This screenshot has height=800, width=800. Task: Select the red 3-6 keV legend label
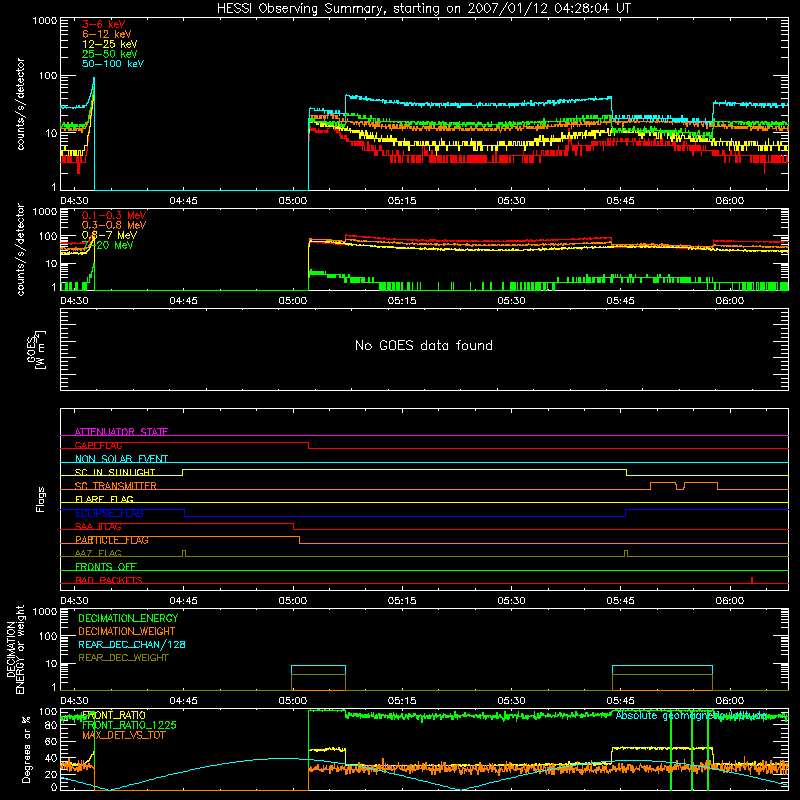click(104, 24)
